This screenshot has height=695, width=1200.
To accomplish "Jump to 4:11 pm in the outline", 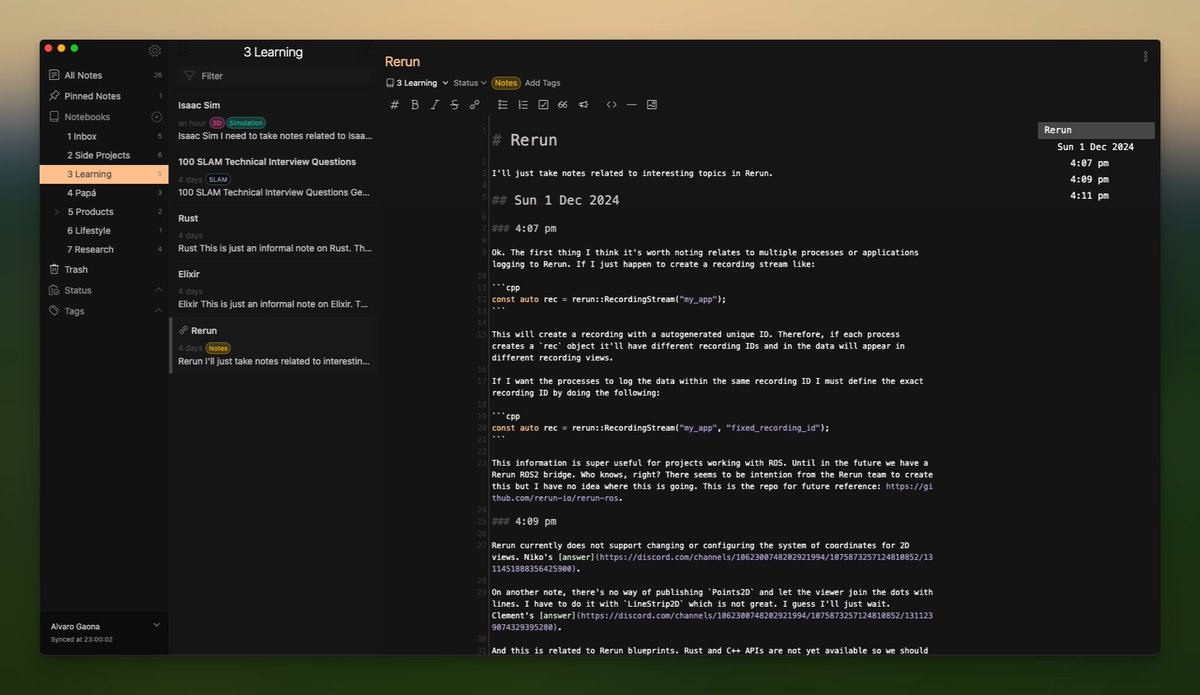I will (x=1089, y=196).
